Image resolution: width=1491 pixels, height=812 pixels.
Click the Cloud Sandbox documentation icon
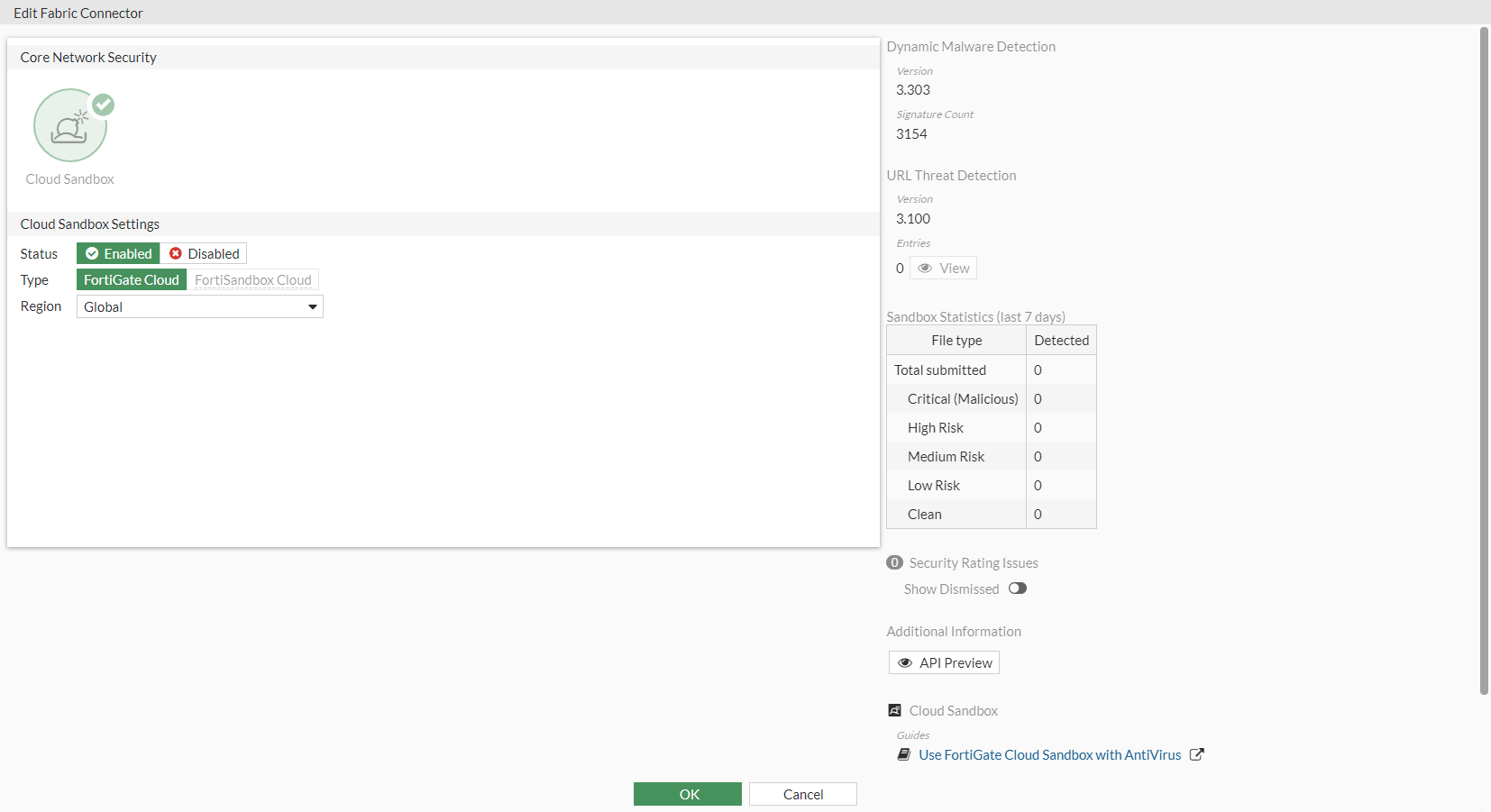point(894,711)
